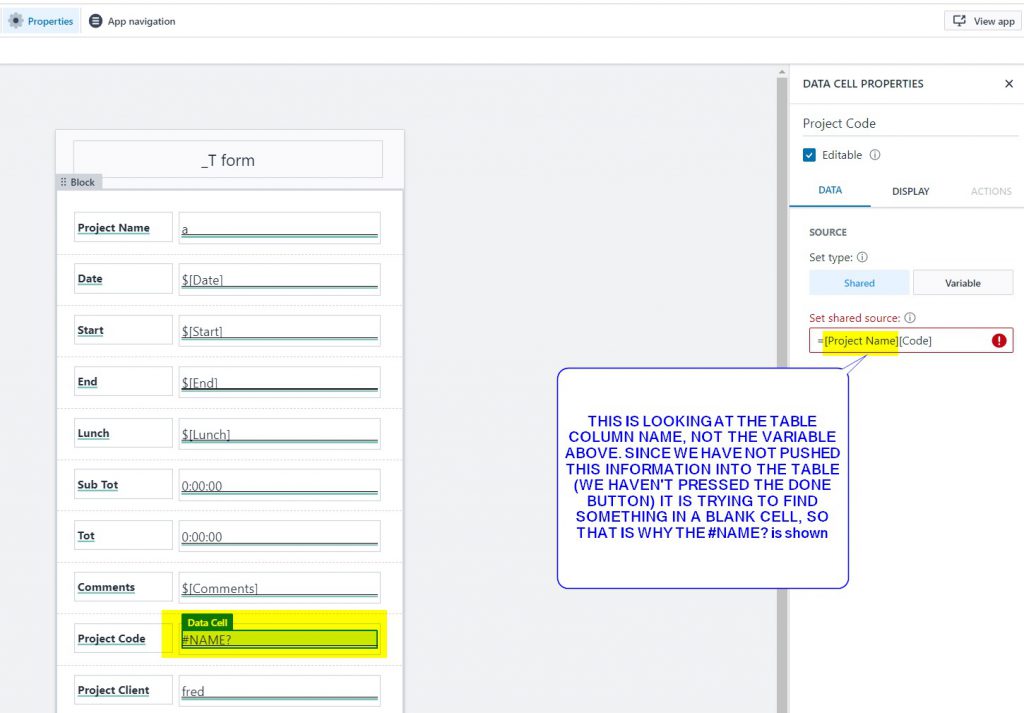Click info icon beside Editable
This screenshot has width=1024, height=713.
875,155
